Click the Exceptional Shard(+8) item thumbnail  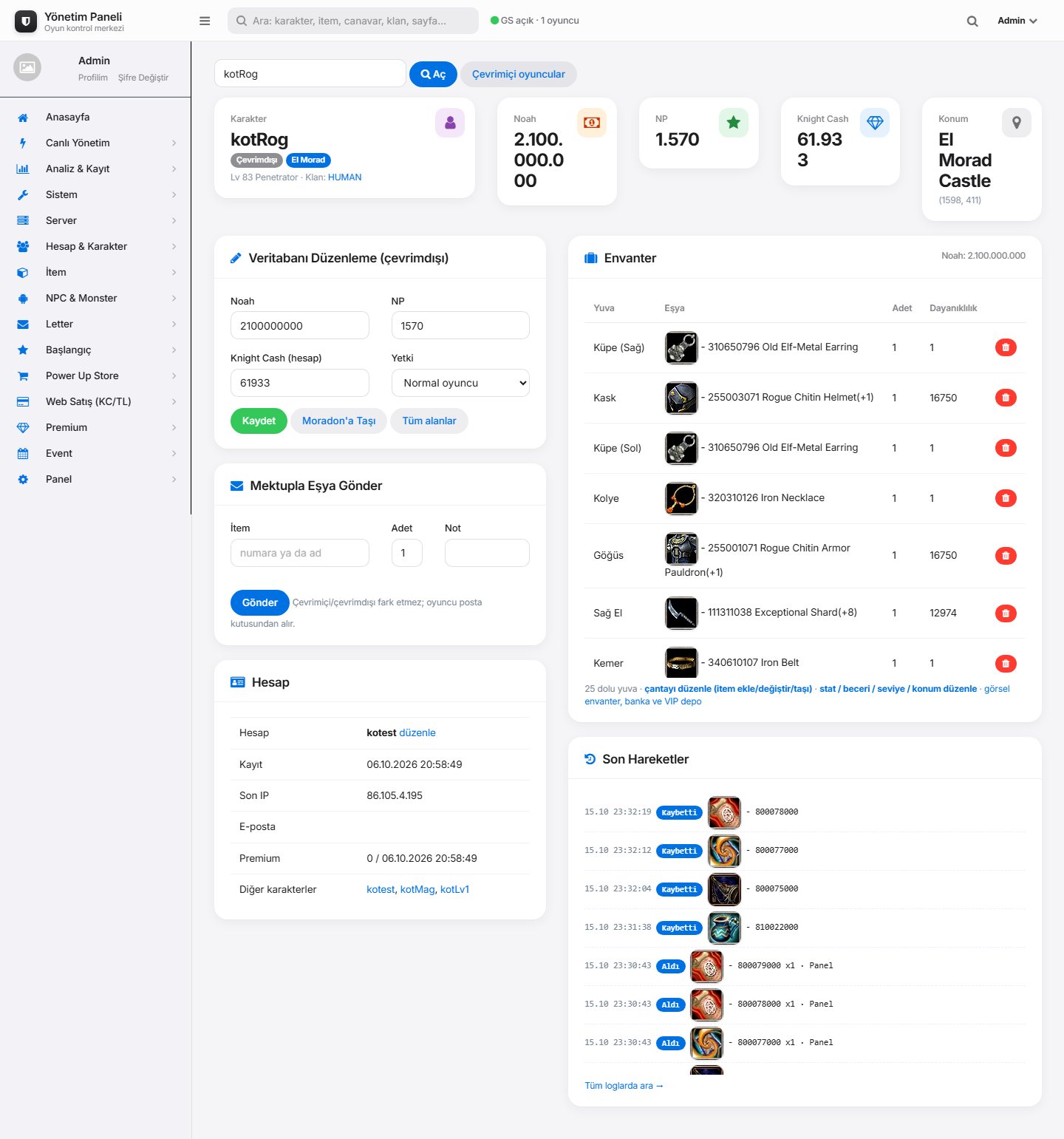click(x=681, y=613)
